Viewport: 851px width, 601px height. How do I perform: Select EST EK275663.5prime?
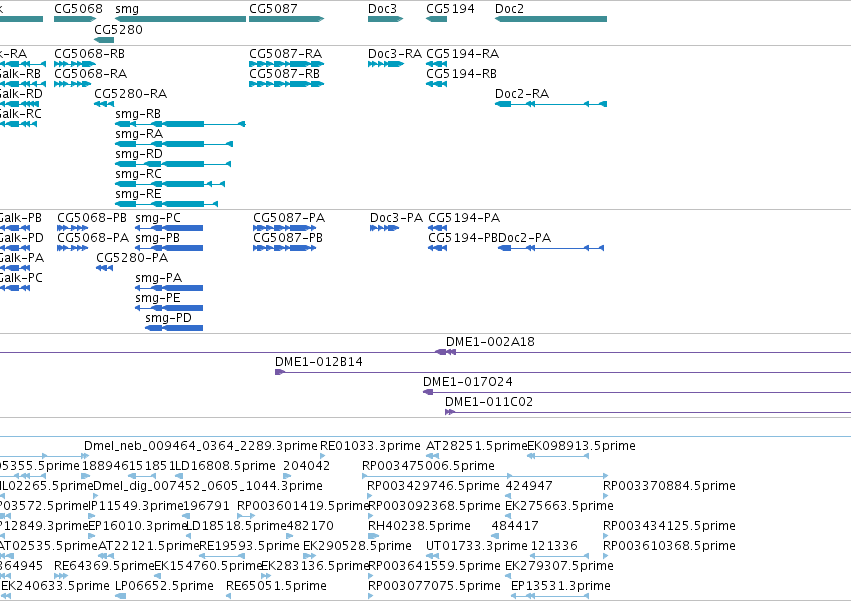click(559, 506)
